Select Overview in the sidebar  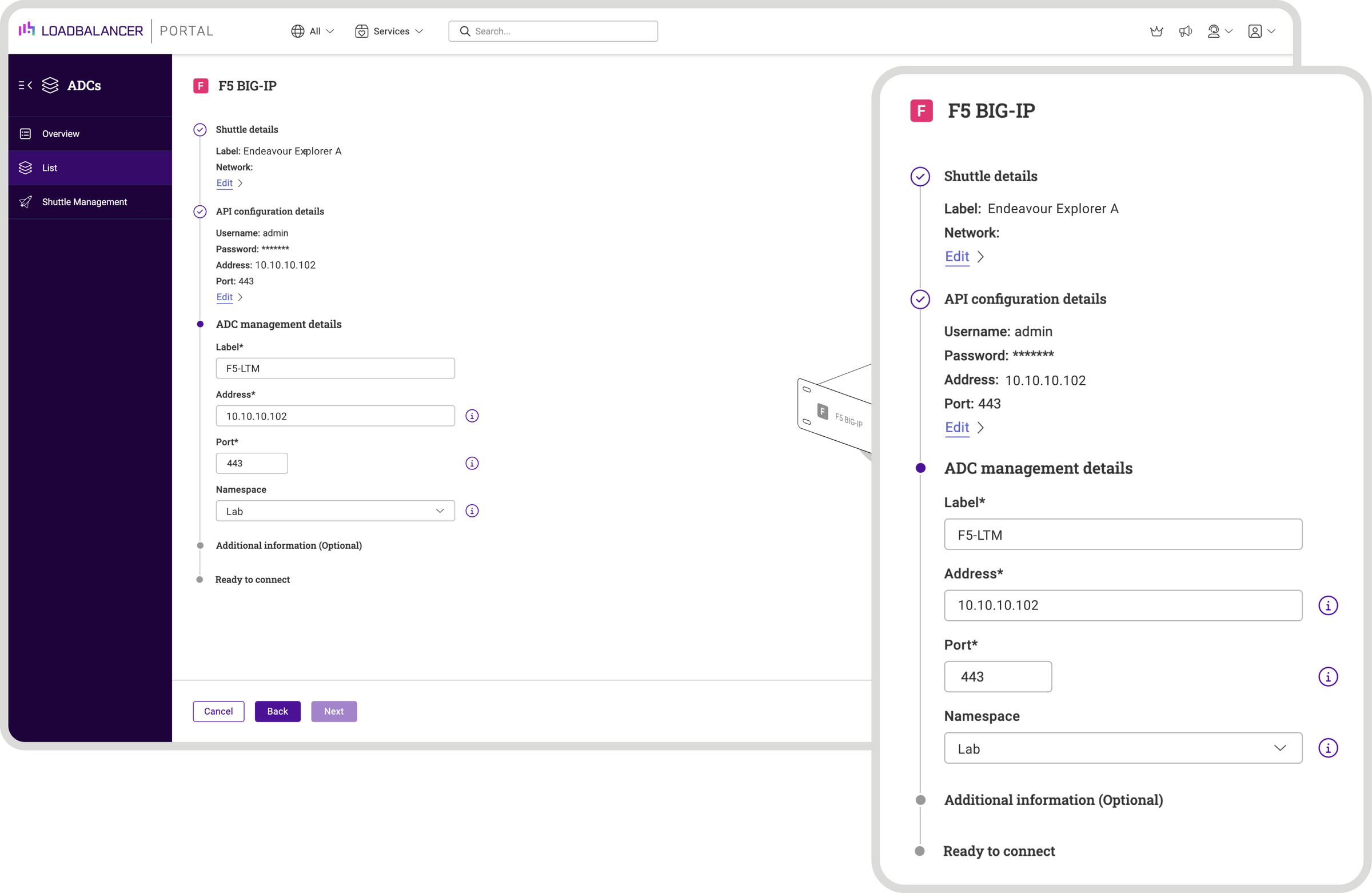60,133
